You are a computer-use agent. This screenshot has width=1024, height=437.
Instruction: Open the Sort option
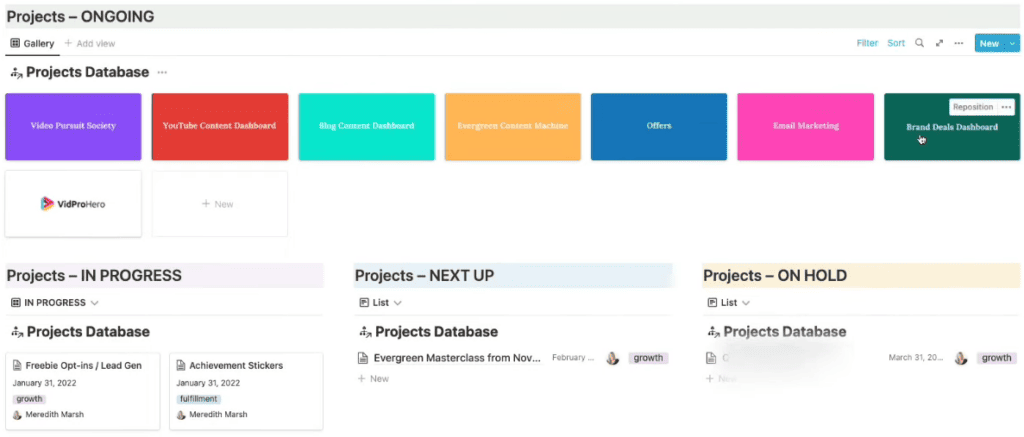[x=896, y=43]
